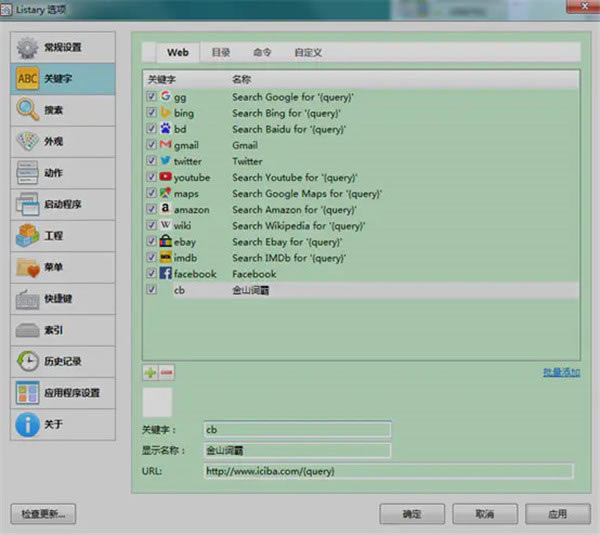
Task: Click the blank keyword icon thumbnail box
Action: (157, 402)
